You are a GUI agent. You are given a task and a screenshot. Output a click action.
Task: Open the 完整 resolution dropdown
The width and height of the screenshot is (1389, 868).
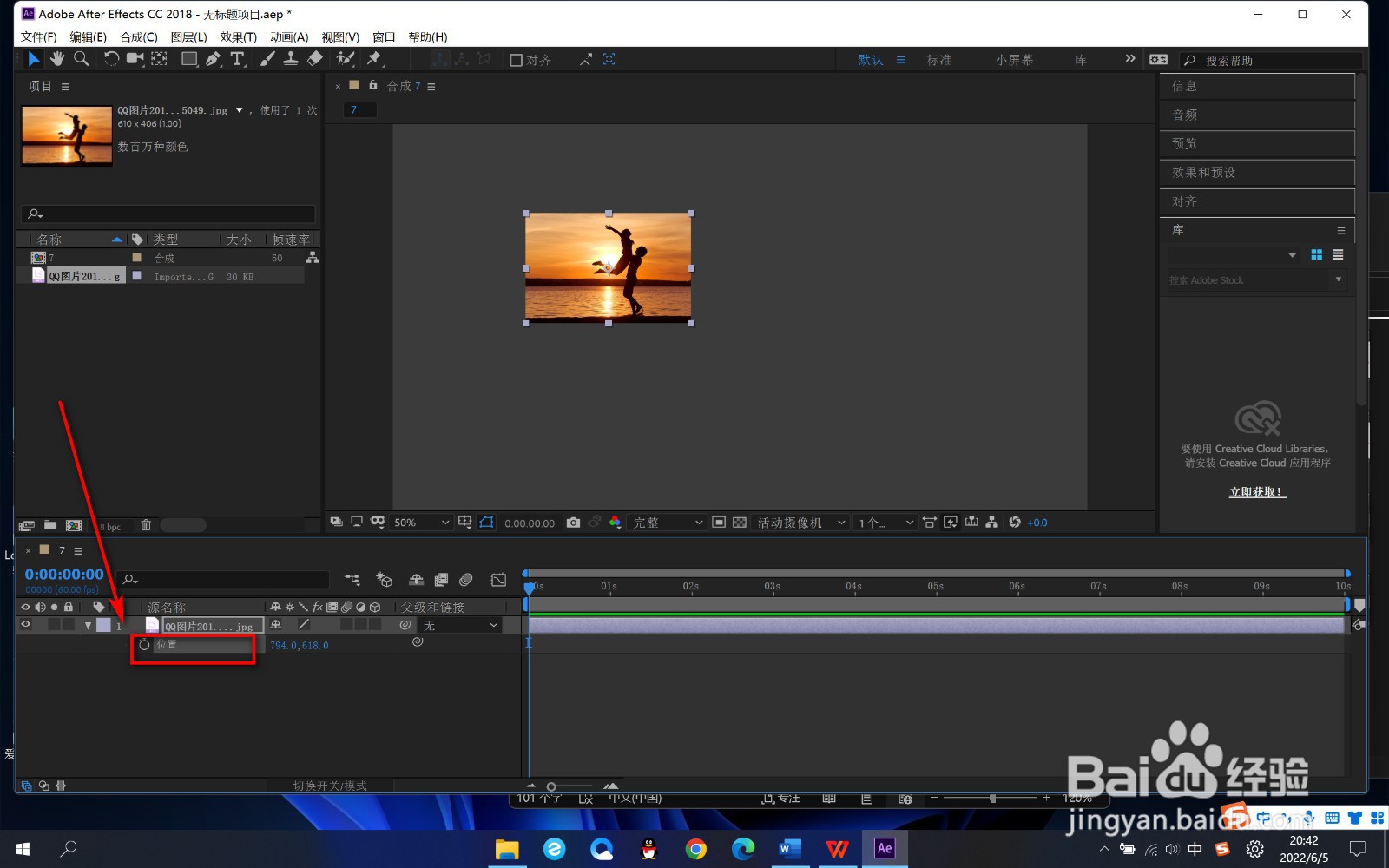667,523
